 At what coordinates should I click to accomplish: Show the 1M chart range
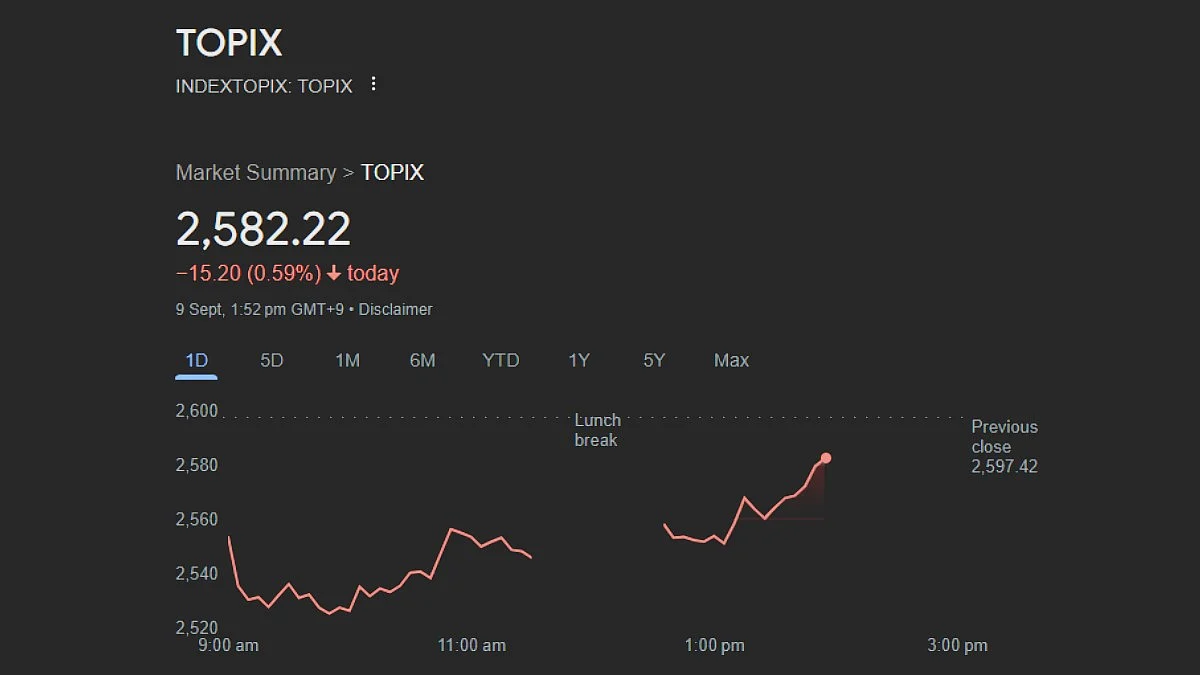tap(347, 360)
